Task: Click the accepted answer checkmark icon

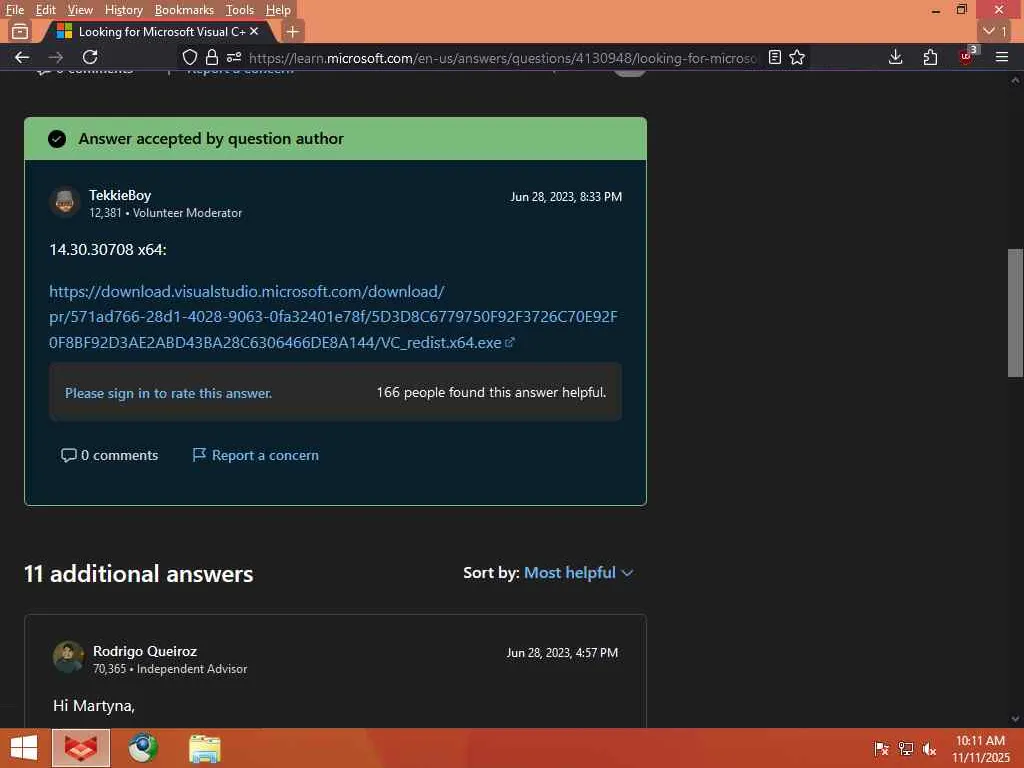Action: click(57, 138)
